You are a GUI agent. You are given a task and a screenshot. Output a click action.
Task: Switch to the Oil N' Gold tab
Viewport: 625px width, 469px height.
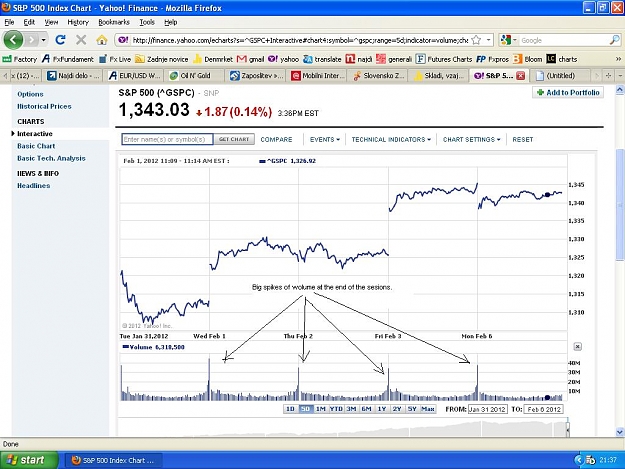[195, 75]
